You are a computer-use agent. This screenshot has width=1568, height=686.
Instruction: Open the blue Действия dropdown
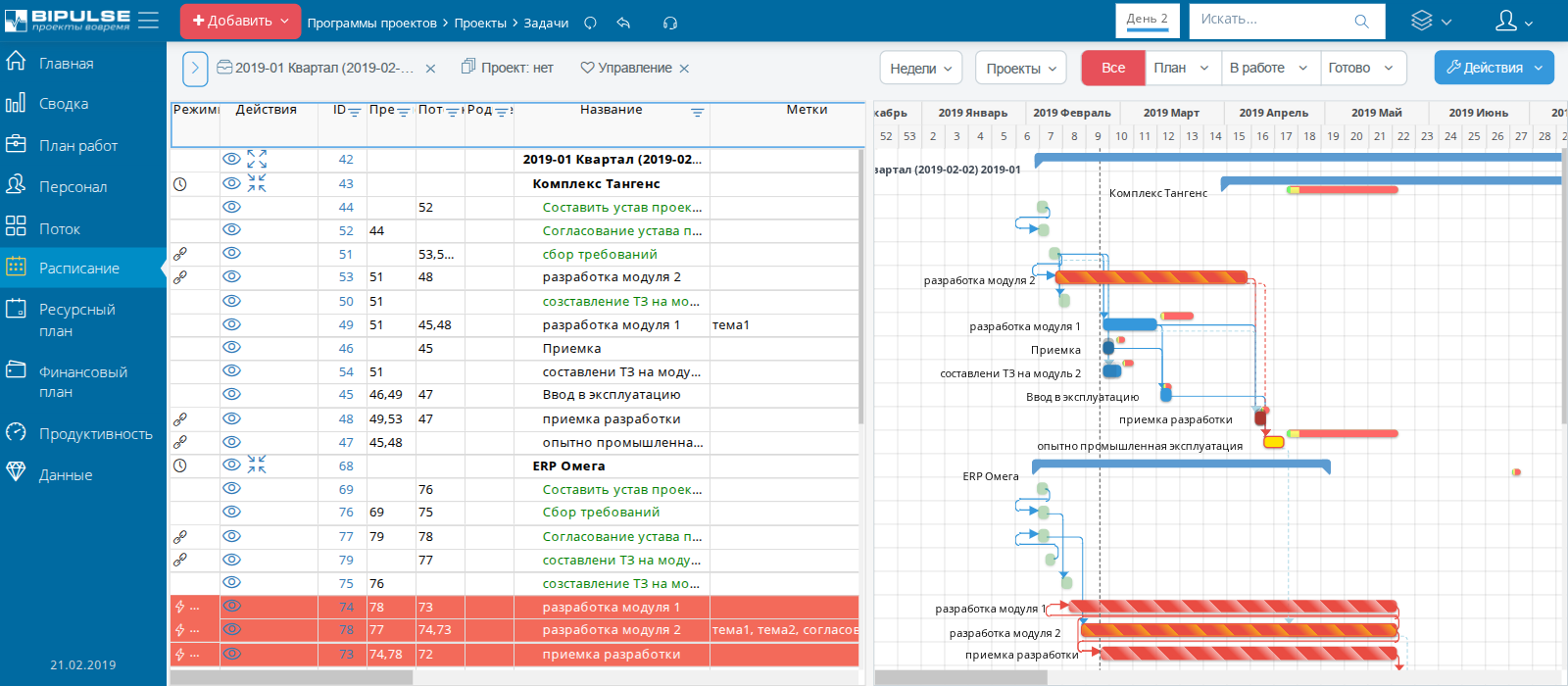(x=1494, y=68)
